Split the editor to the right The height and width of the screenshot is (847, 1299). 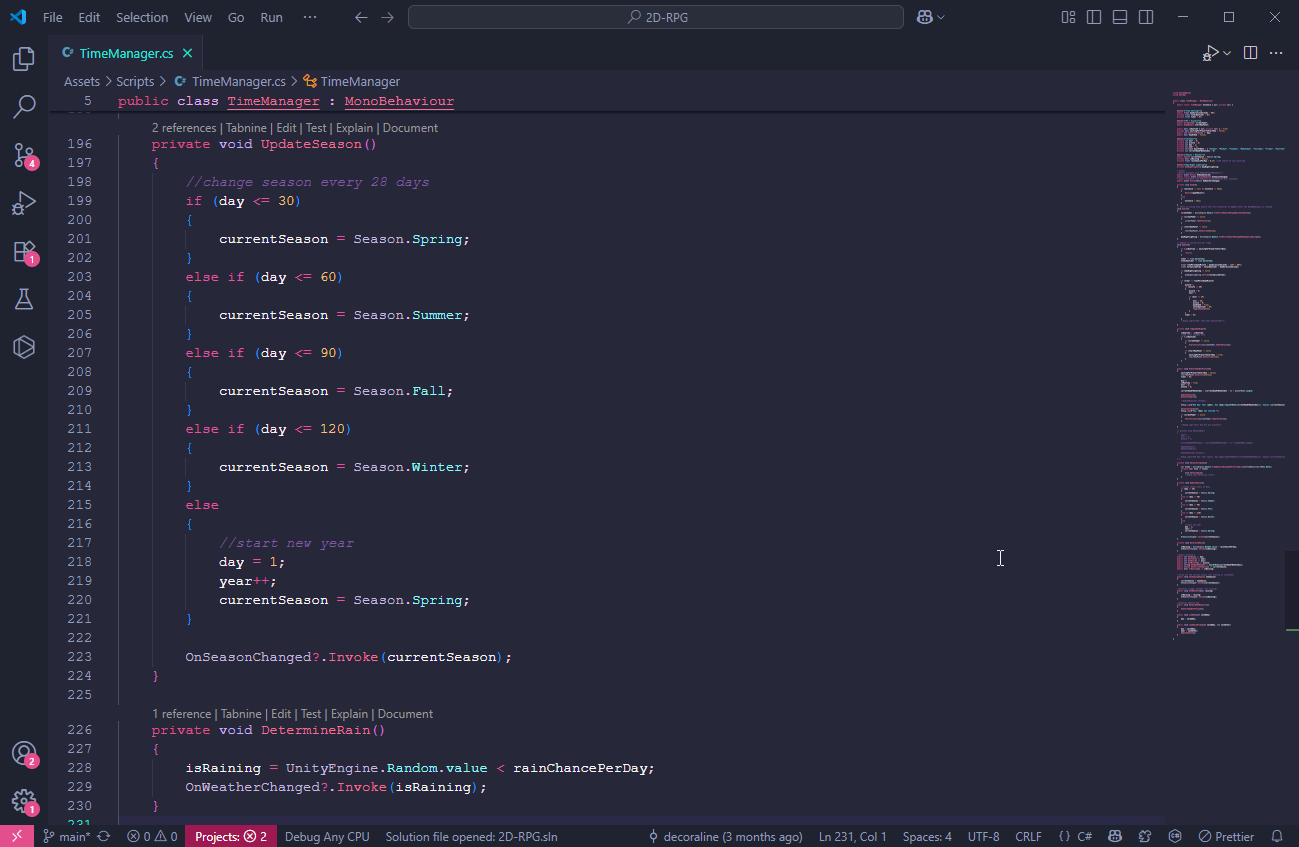[x=1250, y=53]
